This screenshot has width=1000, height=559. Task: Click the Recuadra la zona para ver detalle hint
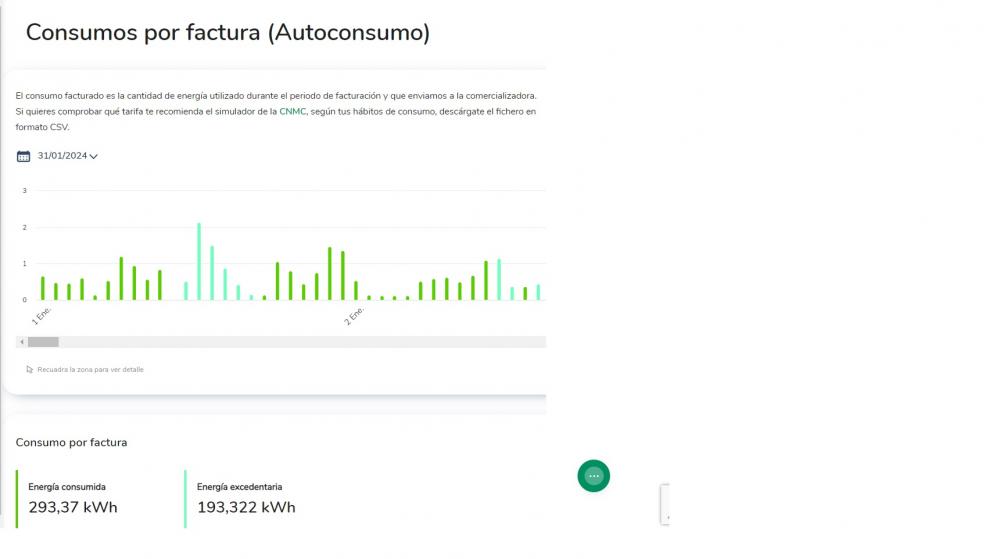91,370
